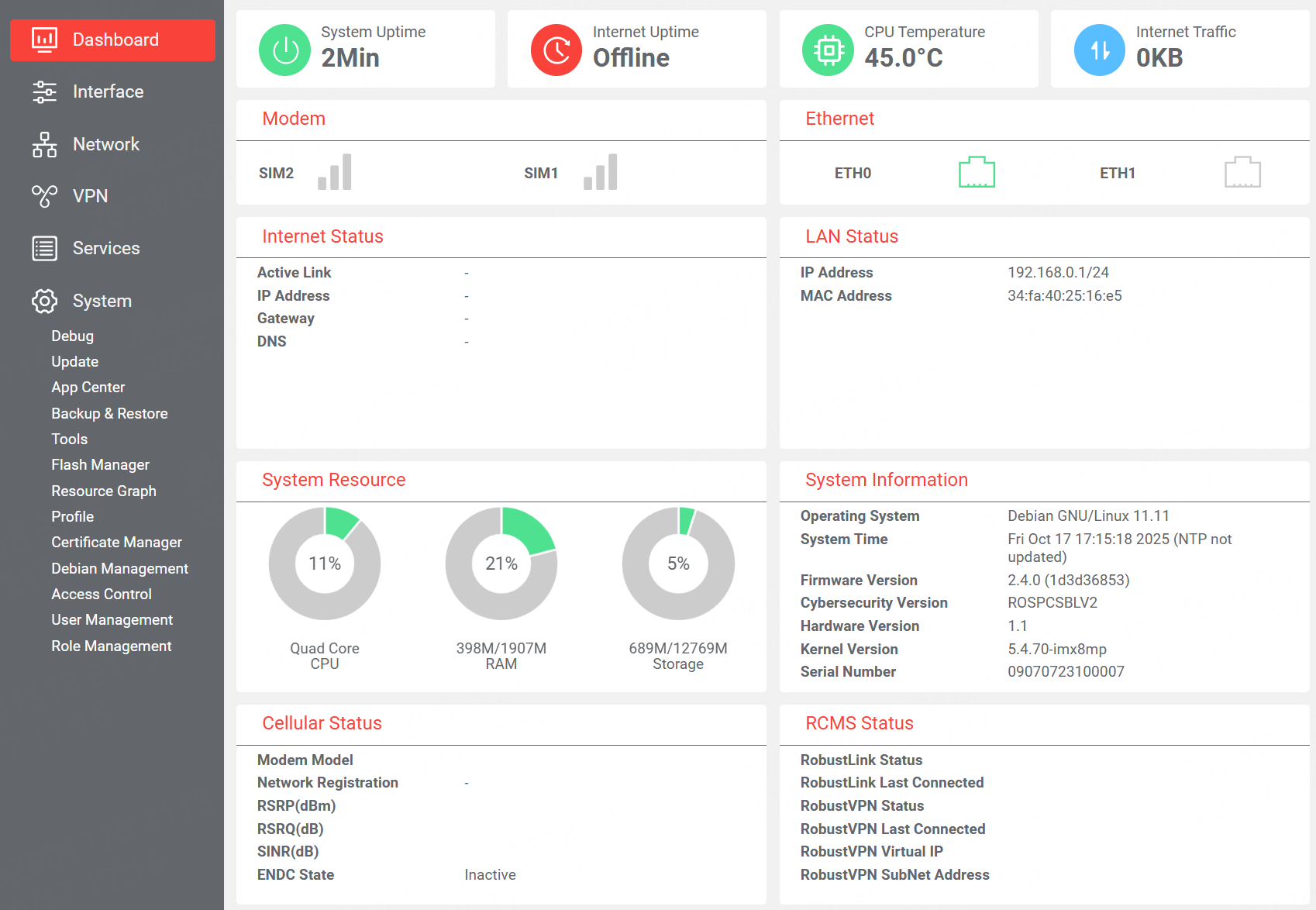Collapse the System sidebar section

point(102,301)
